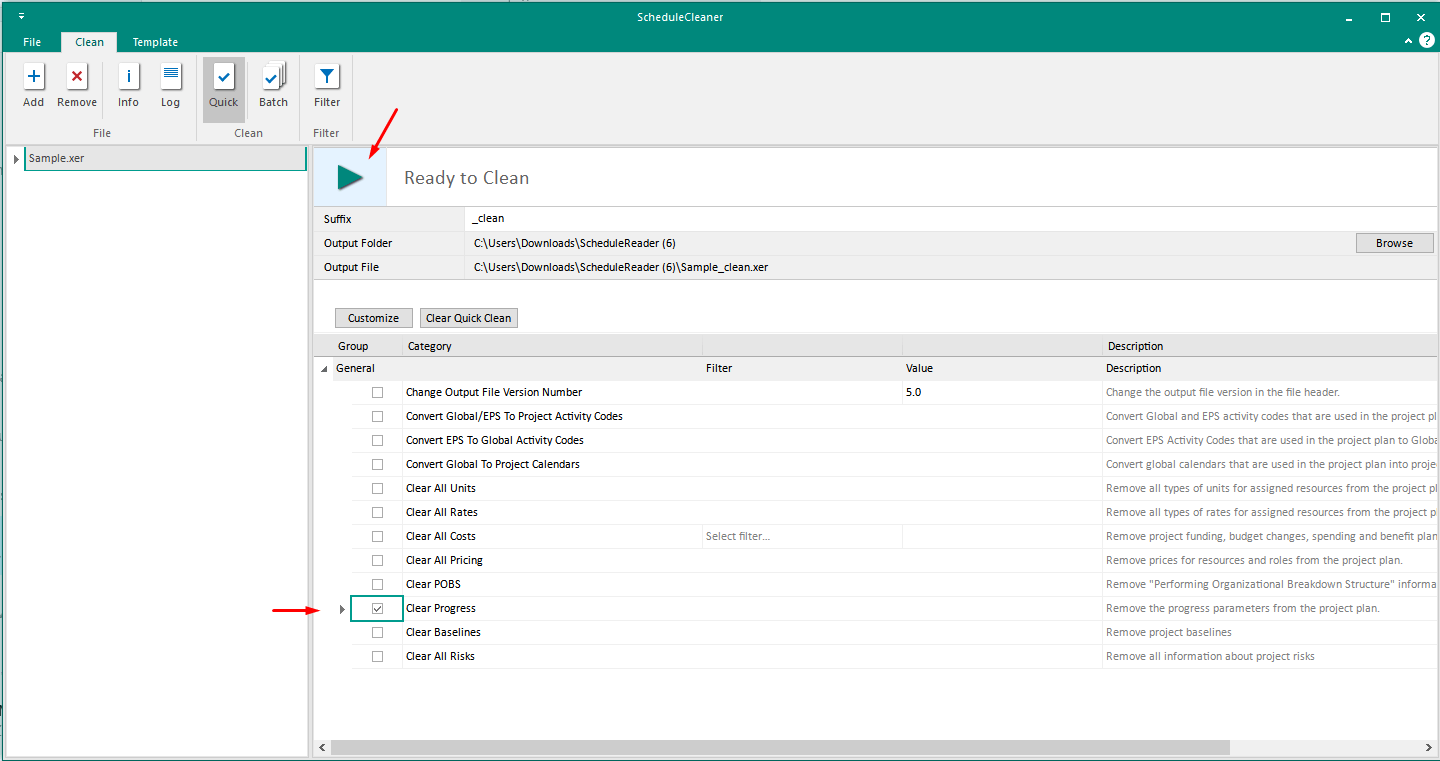
Task: Click the 'Remove project baselines' description text
Action: pyautogui.click(x=1169, y=632)
